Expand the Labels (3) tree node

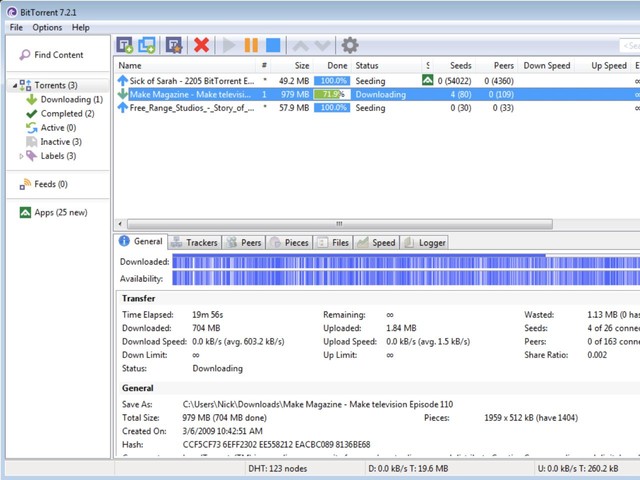21,156
